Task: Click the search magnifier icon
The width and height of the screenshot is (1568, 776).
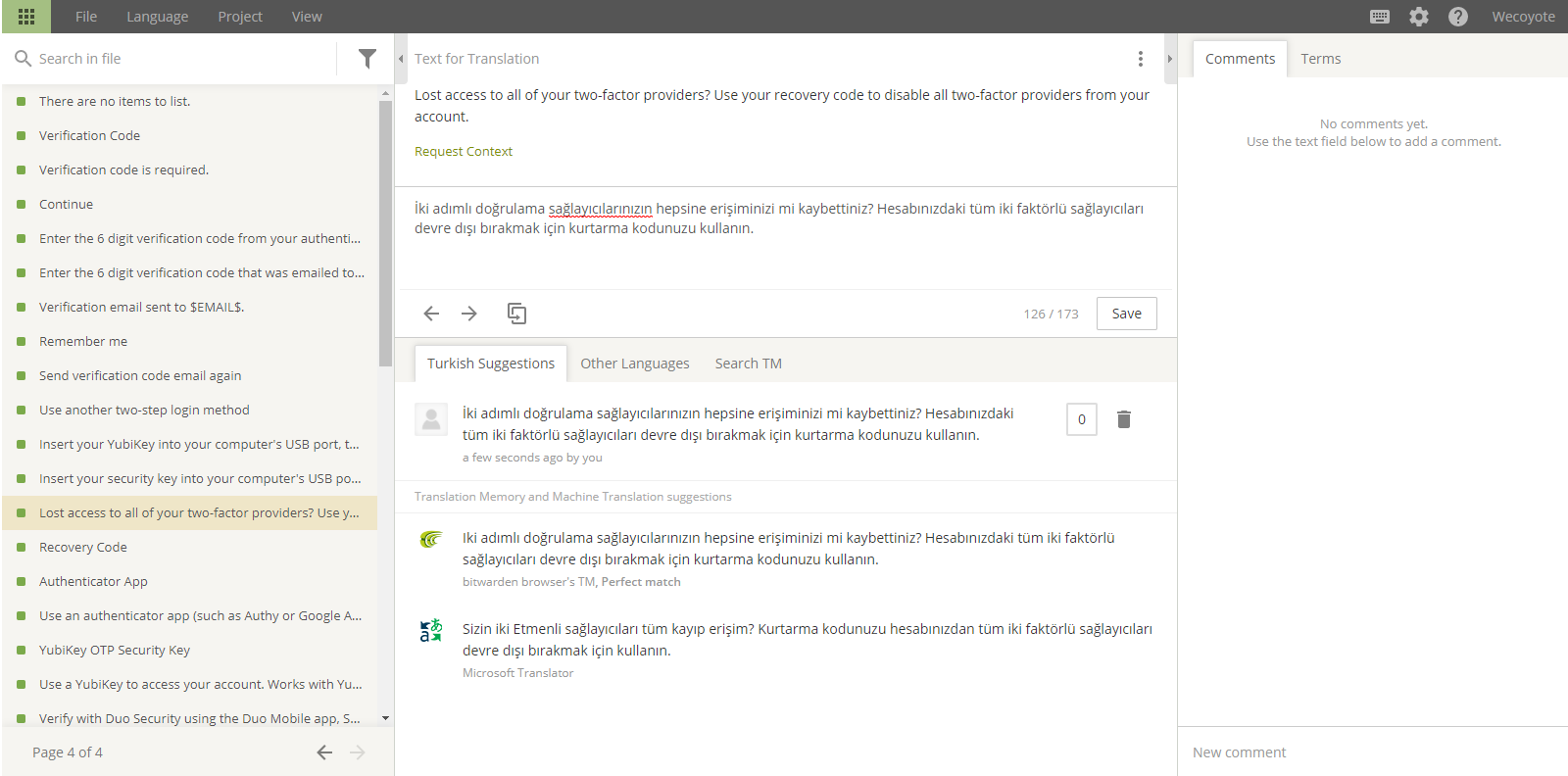Action: coord(23,59)
